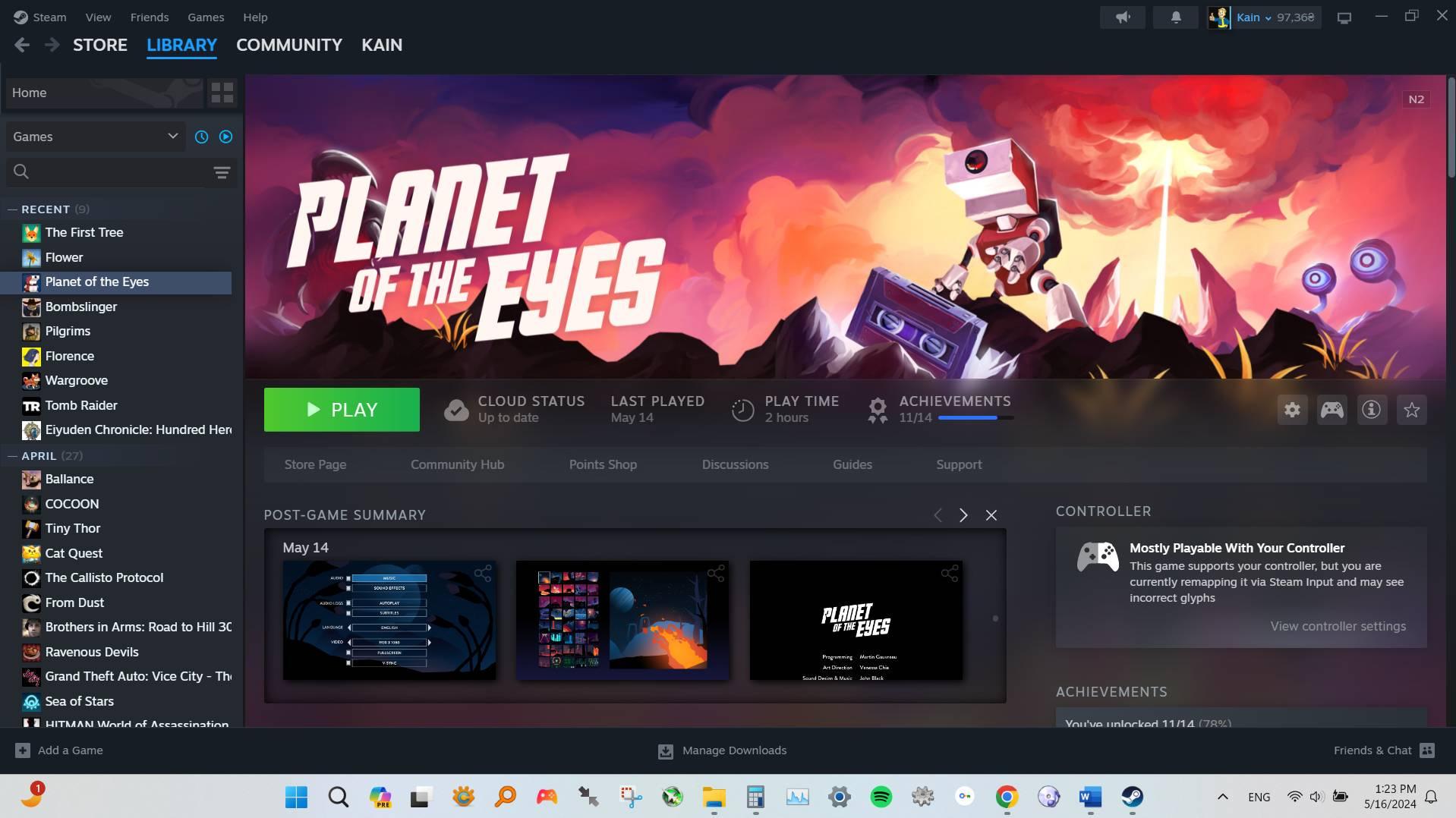Open the Store Page link
The image size is (1456, 818).
pyautogui.click(x=315, y=465)
